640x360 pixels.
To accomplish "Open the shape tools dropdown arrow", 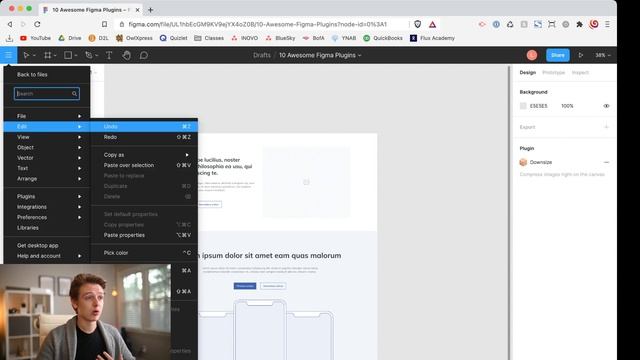I will [x=76, y=56].
